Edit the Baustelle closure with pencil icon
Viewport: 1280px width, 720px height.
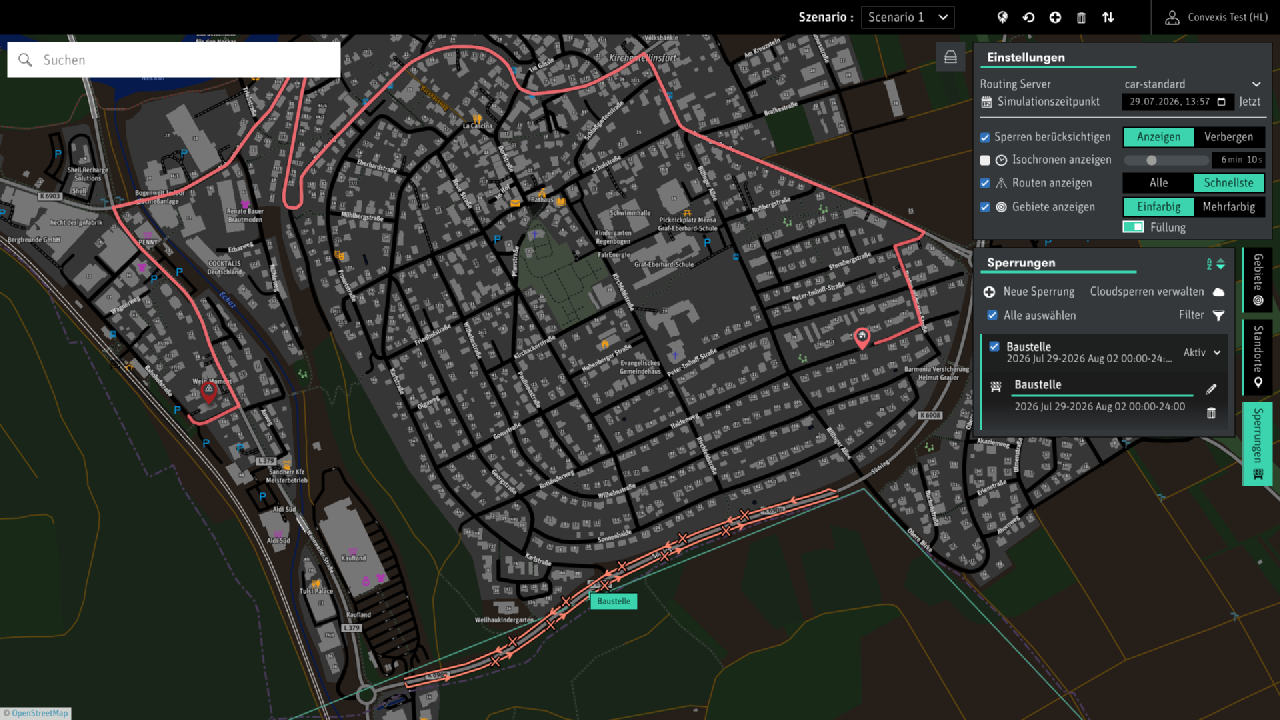(x=1211, y=389)
